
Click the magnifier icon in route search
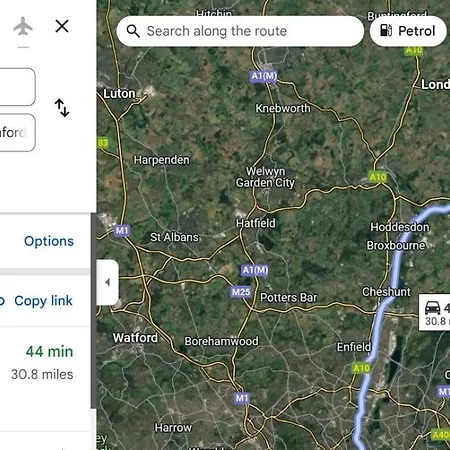pos(133,31)
